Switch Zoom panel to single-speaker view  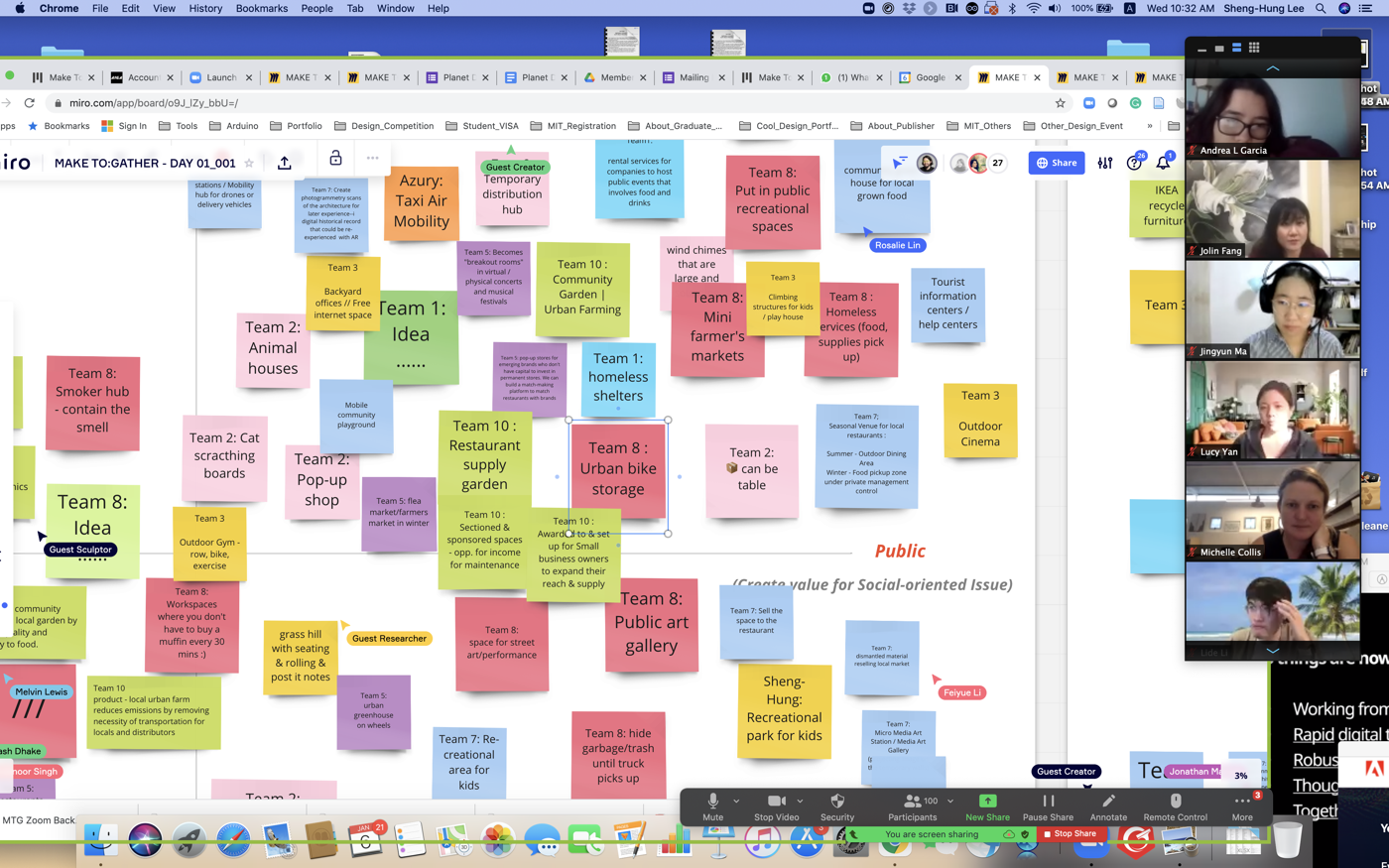1219,48
